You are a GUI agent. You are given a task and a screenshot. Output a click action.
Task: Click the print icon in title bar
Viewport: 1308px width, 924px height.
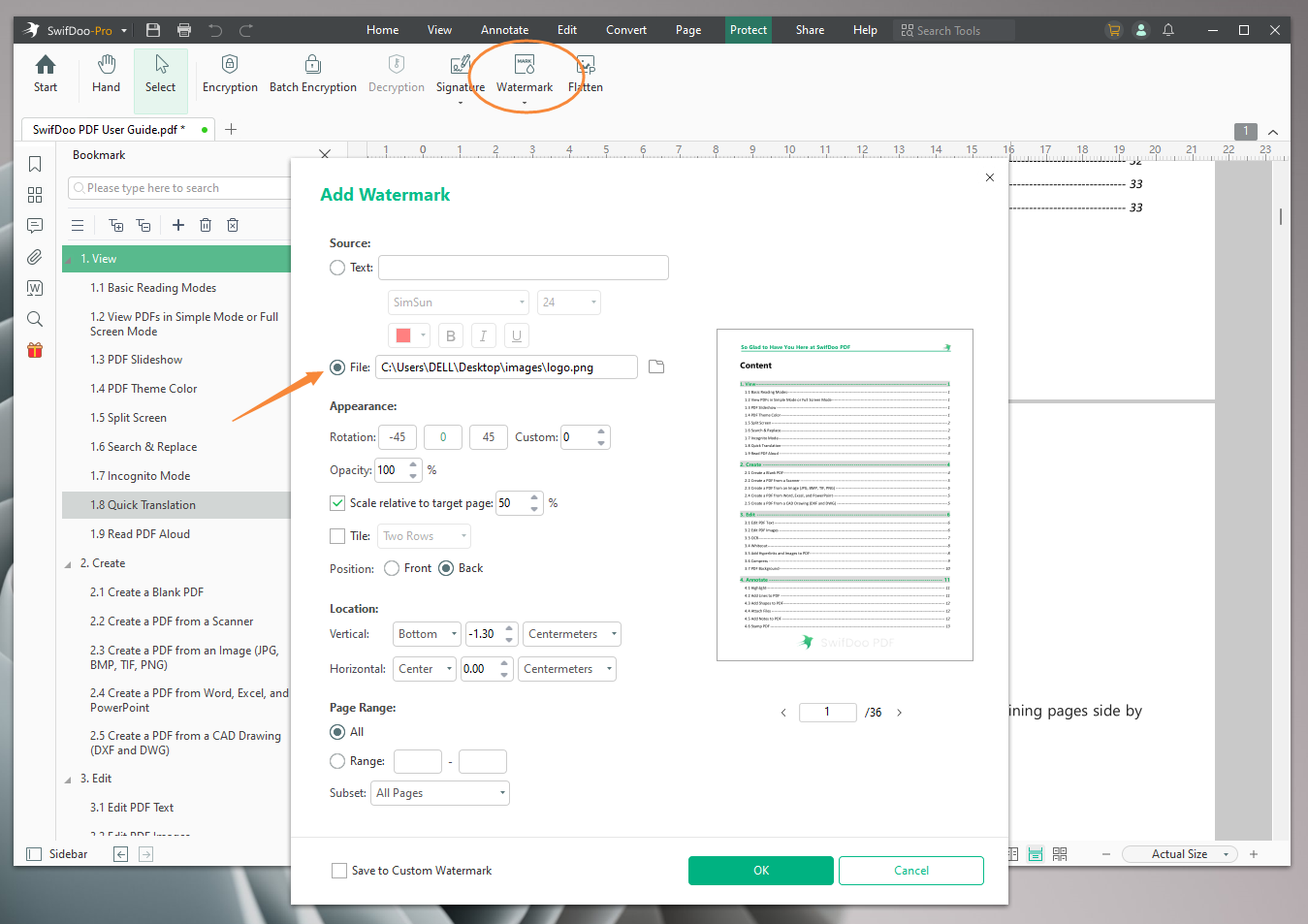click(x=184, y=30)
